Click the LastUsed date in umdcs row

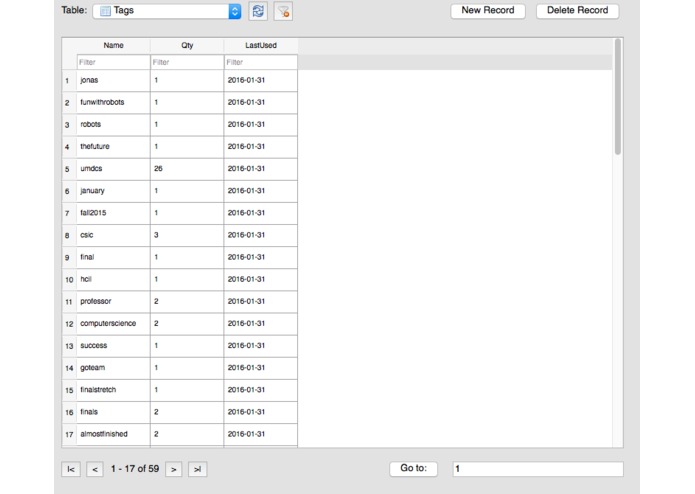261,169
